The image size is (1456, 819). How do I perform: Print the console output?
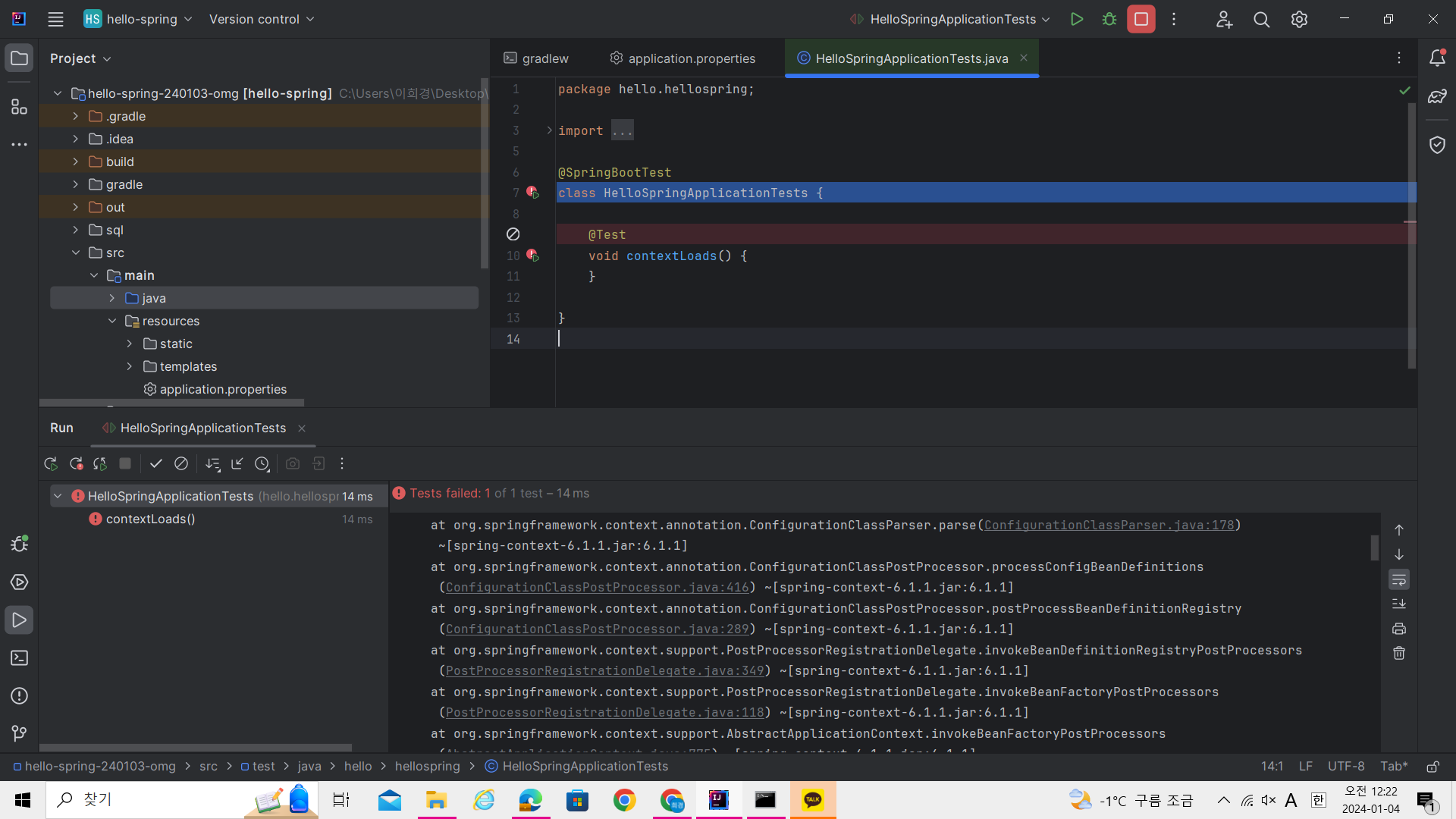tap(1399, 629)
